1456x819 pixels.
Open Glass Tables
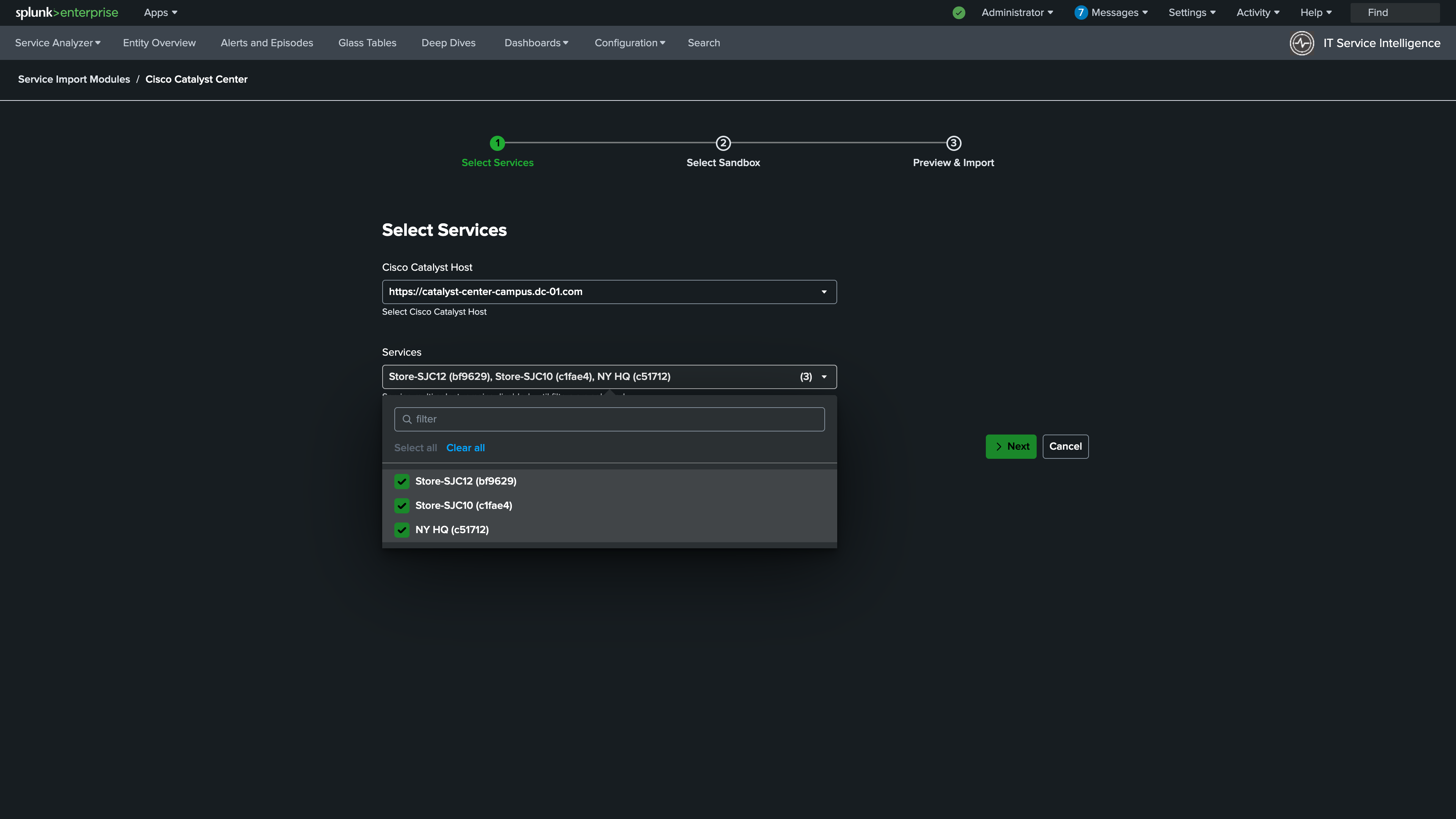[367, 43]
